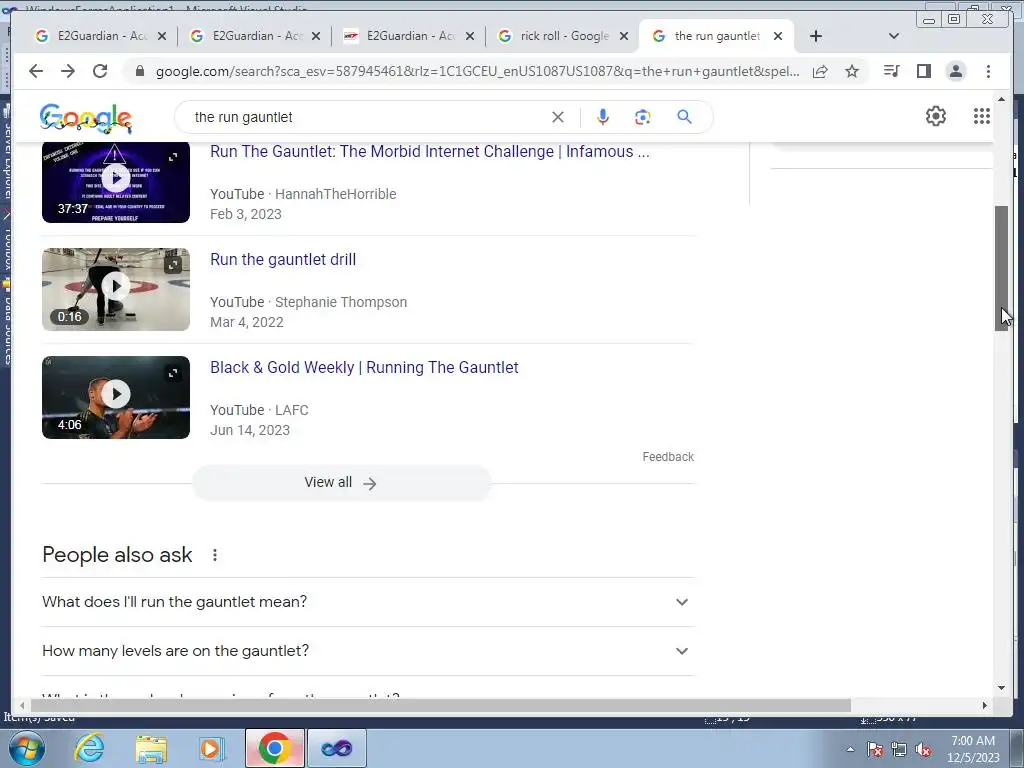The height and width of the screenshot is (768, 1024).
Task: Open the media control button in the toolbar
Action: click(x=891, y=71)
